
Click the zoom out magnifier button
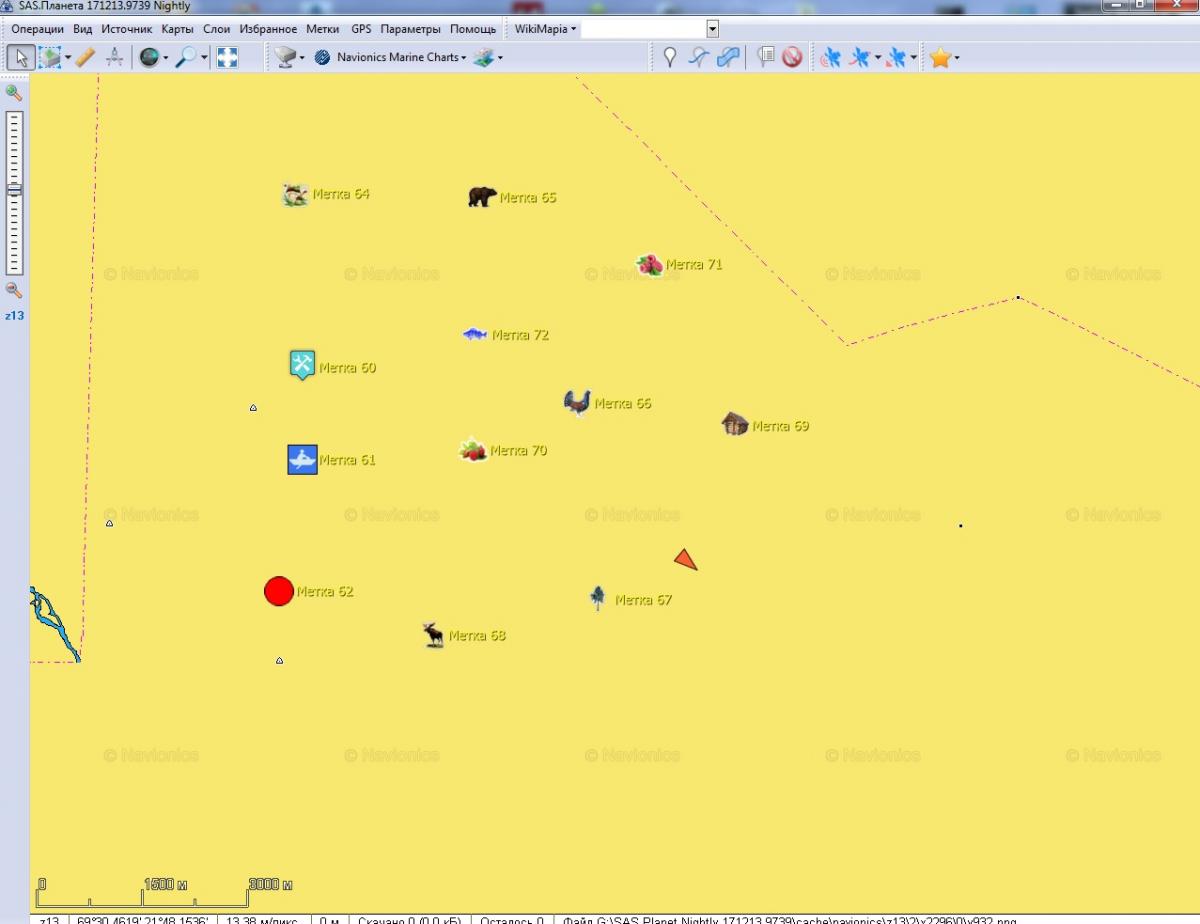[14, 290]
